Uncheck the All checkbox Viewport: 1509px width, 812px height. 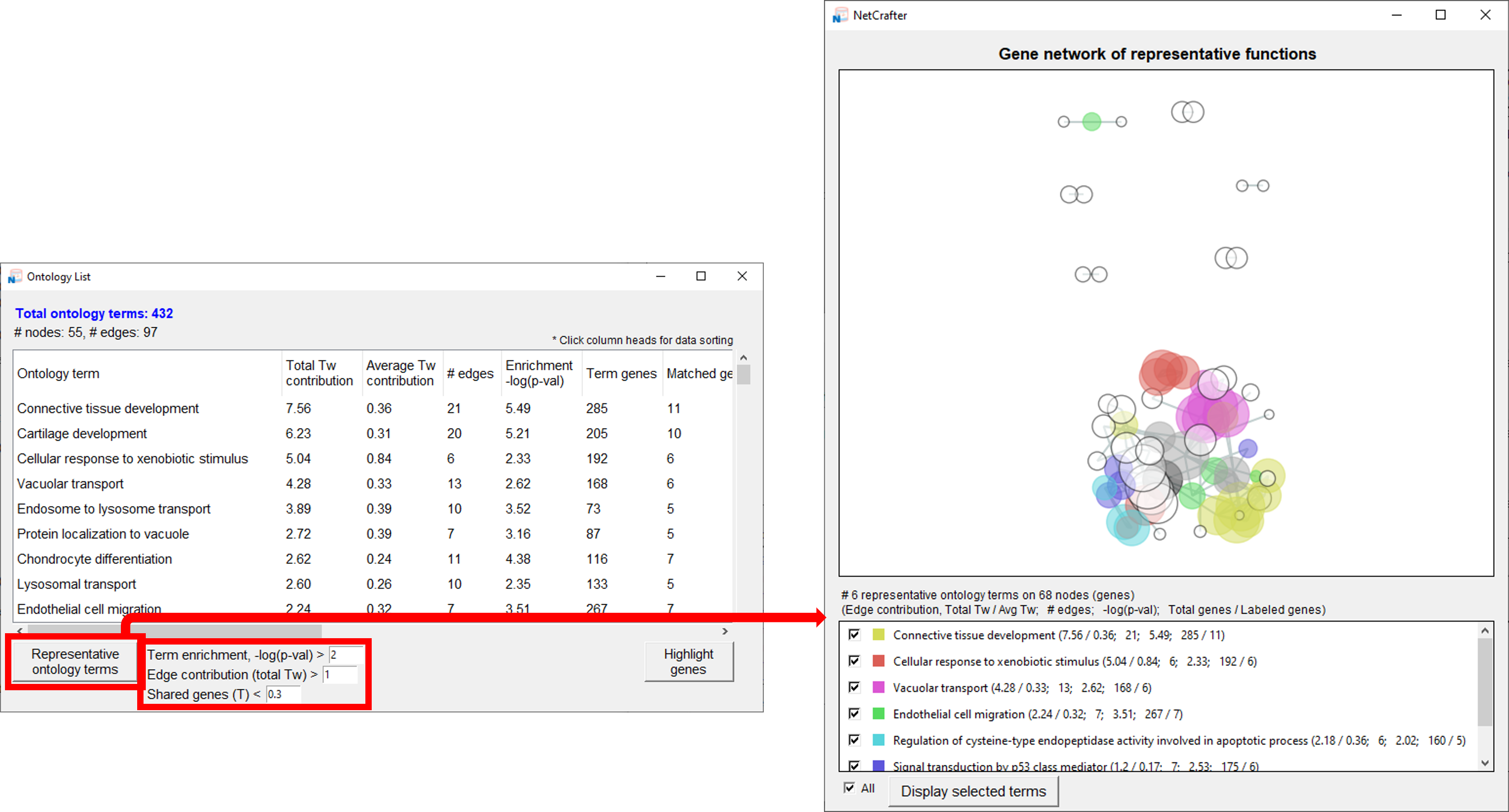849,788
